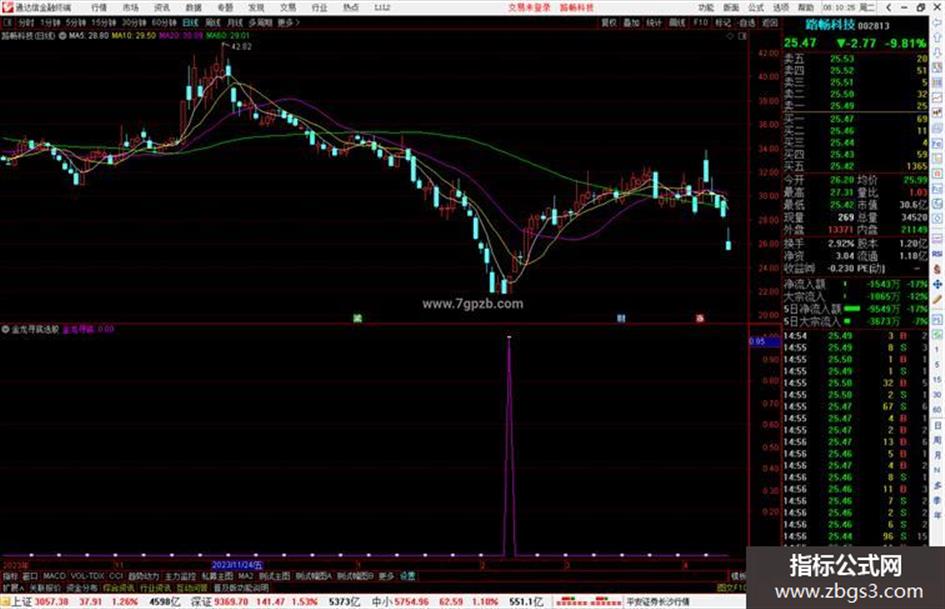Expand 更多 period options
Viewport: 945px width, 609px height.
(288, 22)
